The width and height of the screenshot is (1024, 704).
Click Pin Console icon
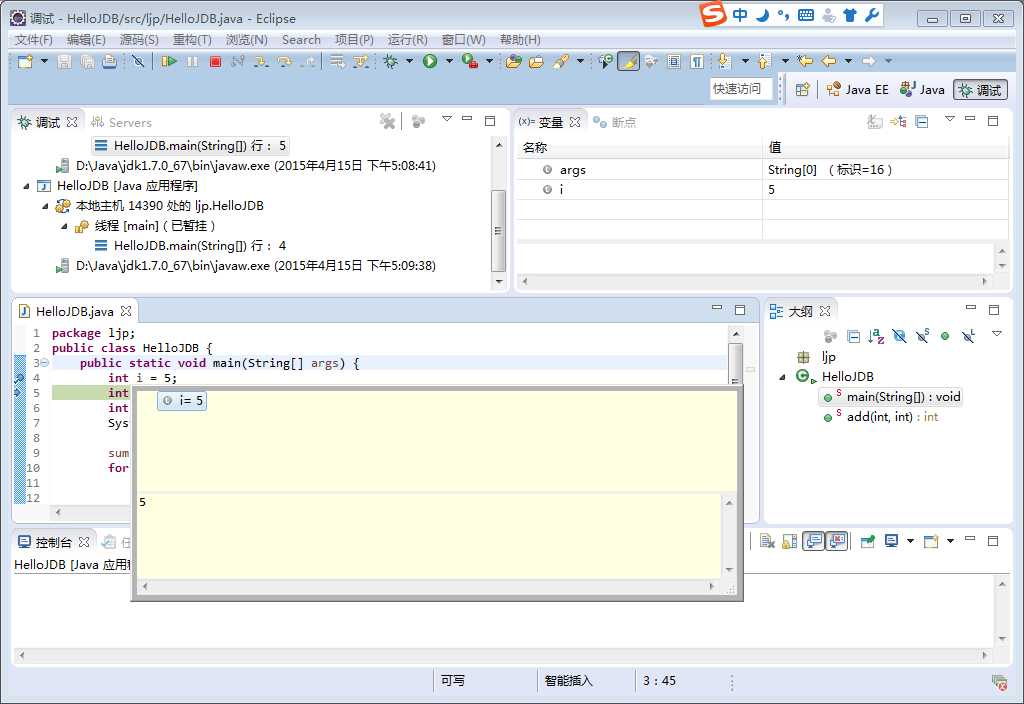tap(867, 541)
